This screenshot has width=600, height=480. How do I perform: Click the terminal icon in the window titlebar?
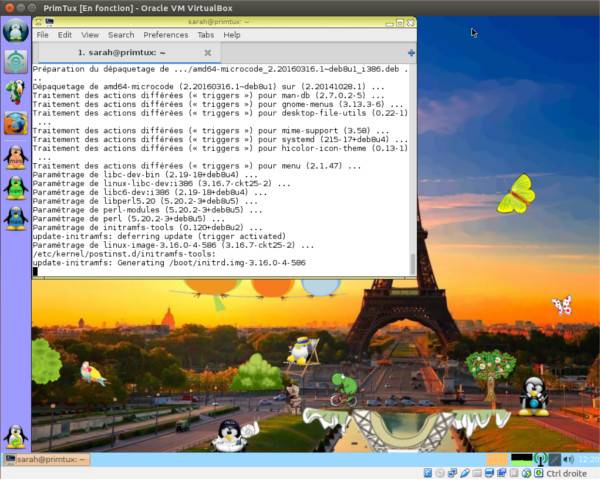49,22
